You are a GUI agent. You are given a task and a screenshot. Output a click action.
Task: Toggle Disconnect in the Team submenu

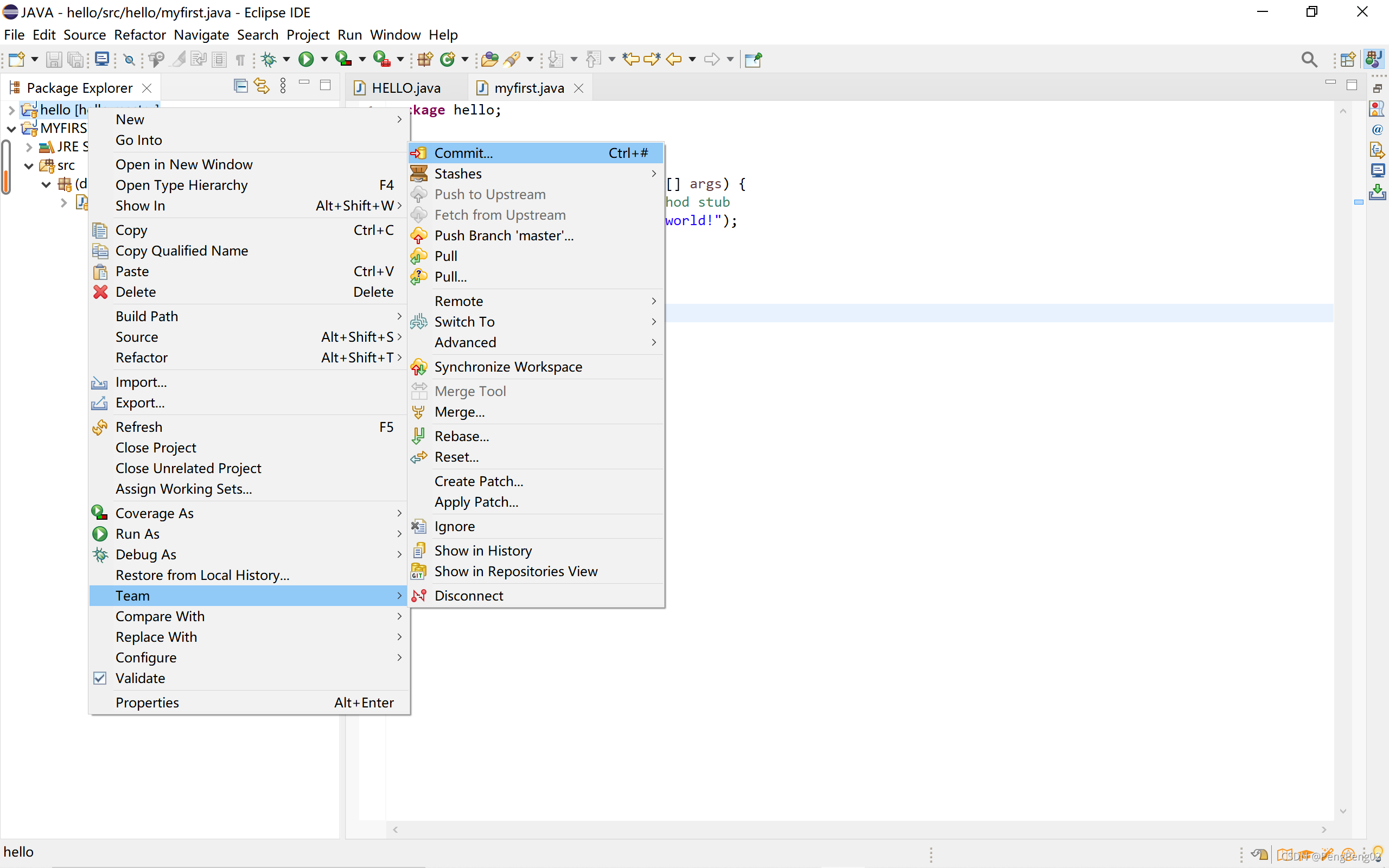pos(468,595)
